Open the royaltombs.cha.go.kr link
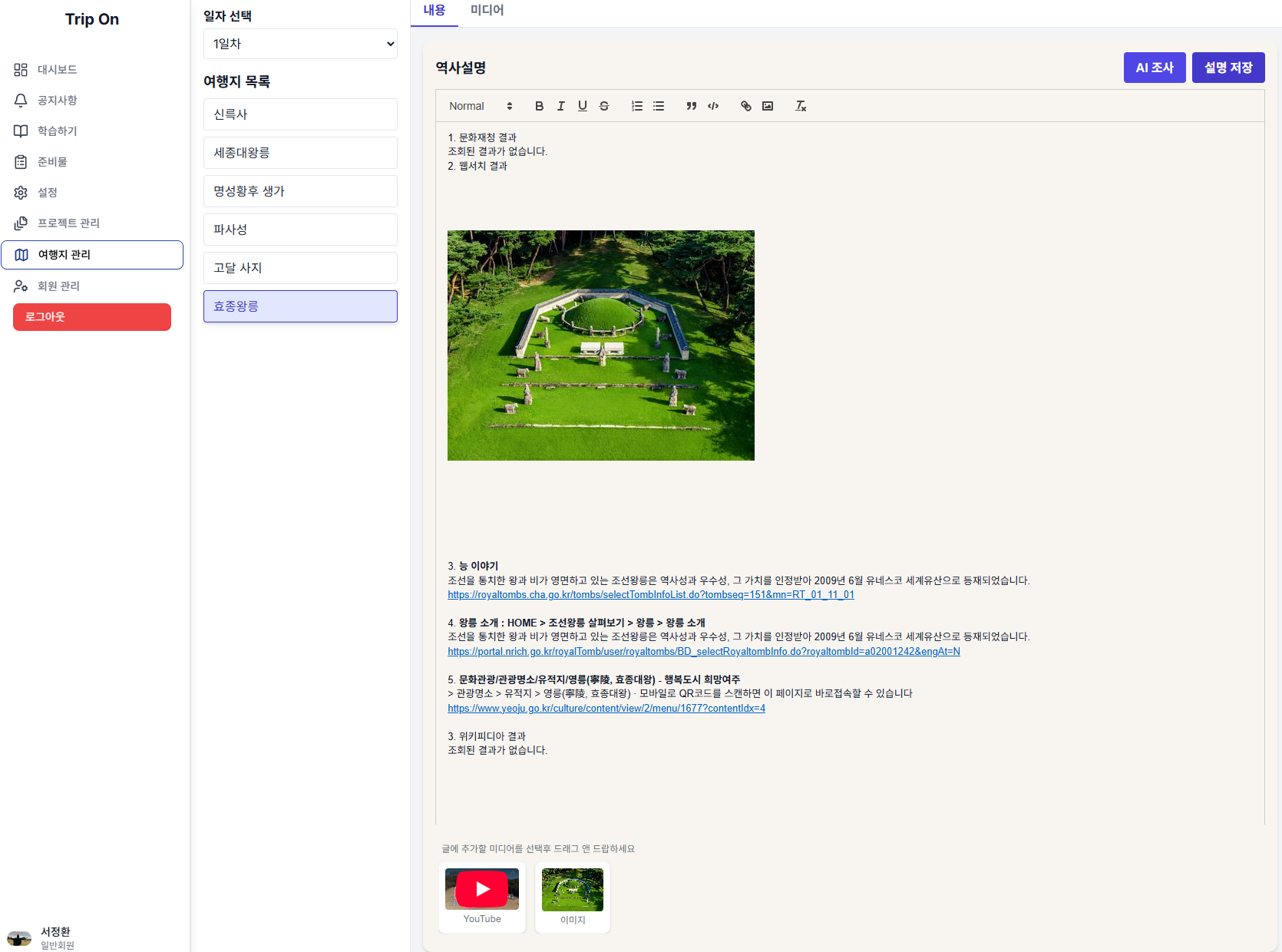 (x=650, y=595)
